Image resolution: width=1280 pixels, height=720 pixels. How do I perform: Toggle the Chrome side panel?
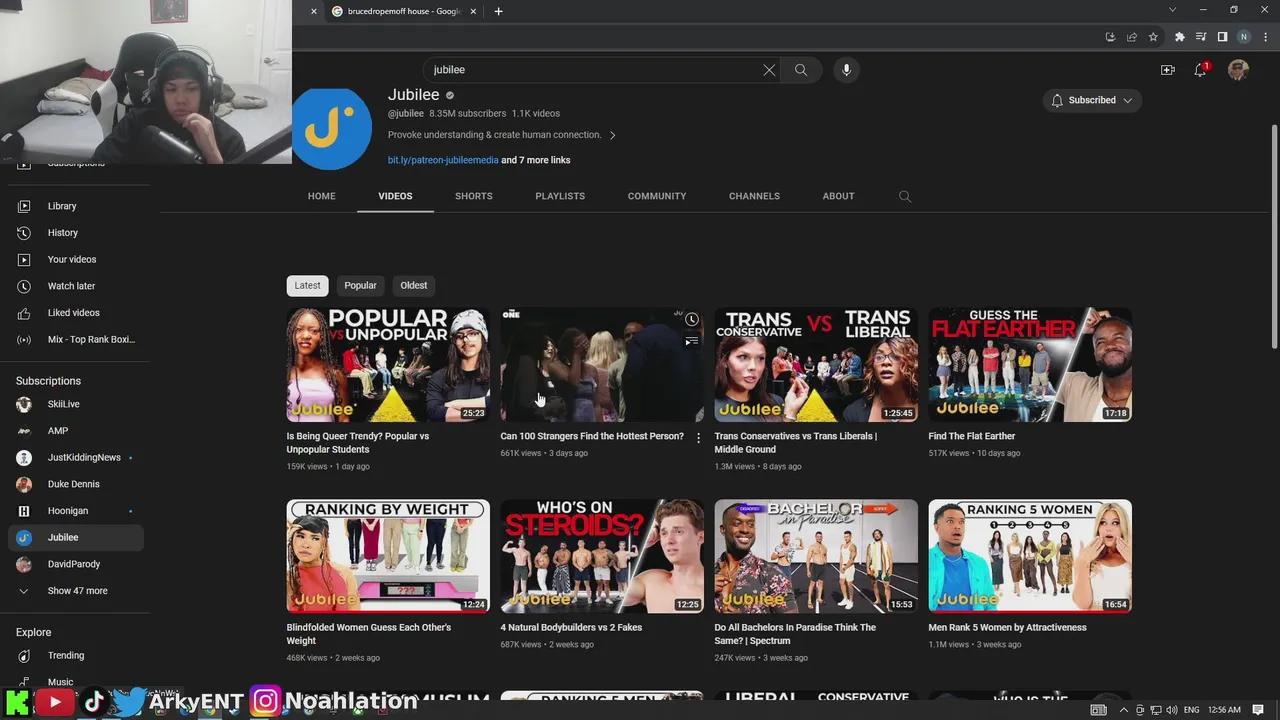pyautogui.click(x=1222, y=37)
